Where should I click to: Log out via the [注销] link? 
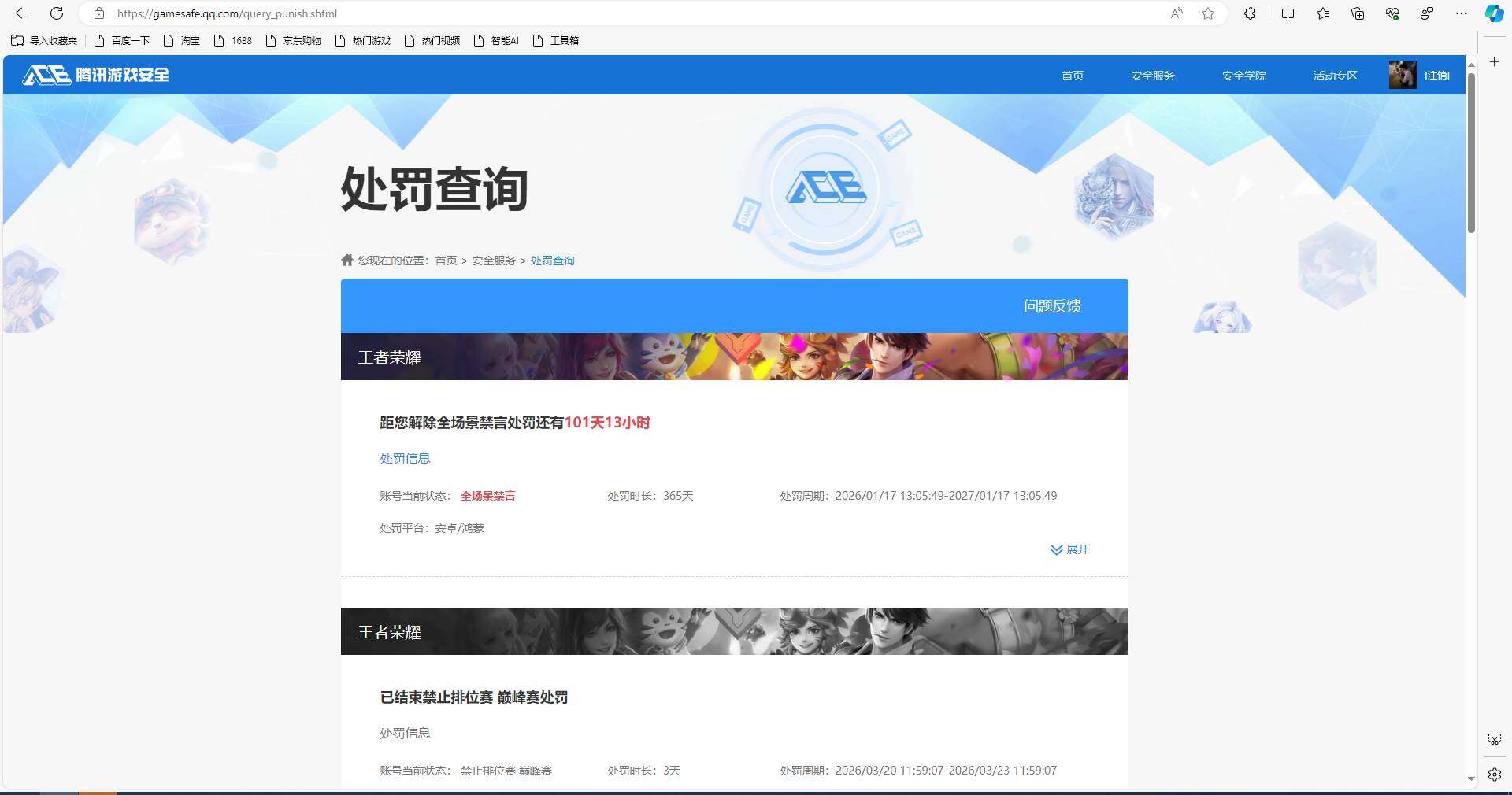point(1437,76)
